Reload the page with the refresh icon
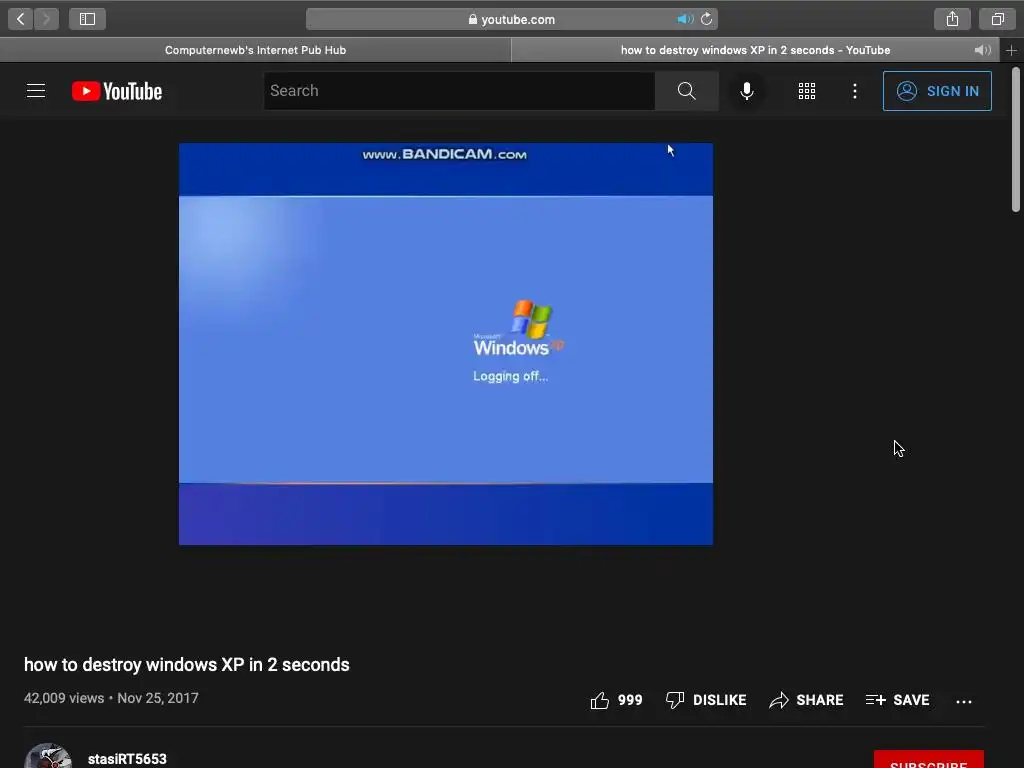The width and height of the screenshot is (1024, 768). click(707, 19)
